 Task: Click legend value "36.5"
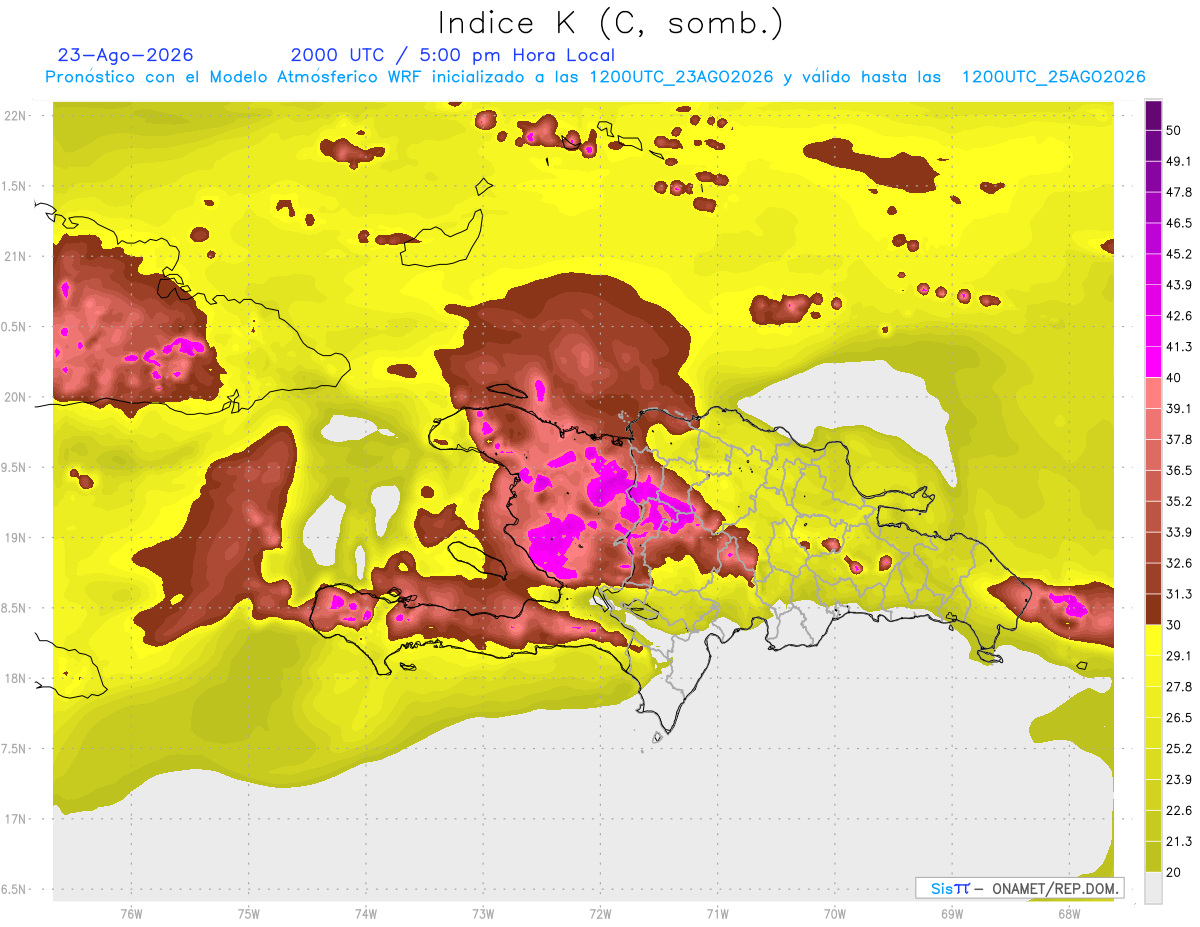pyautogui.click(x=1178, y=470)
